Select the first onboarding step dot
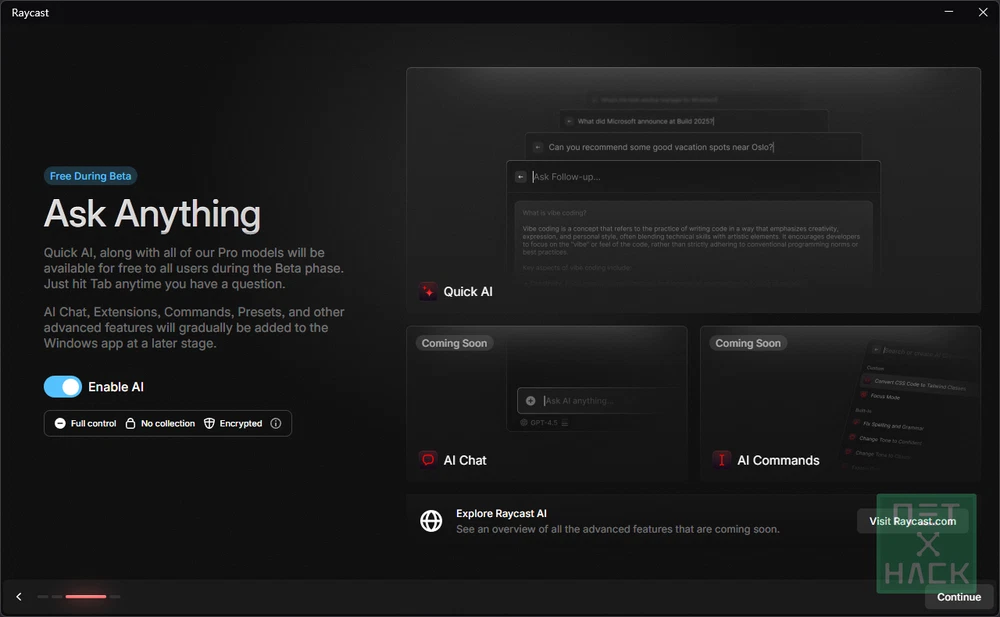This screenshot has width=1000, height=617. point(43,597)
